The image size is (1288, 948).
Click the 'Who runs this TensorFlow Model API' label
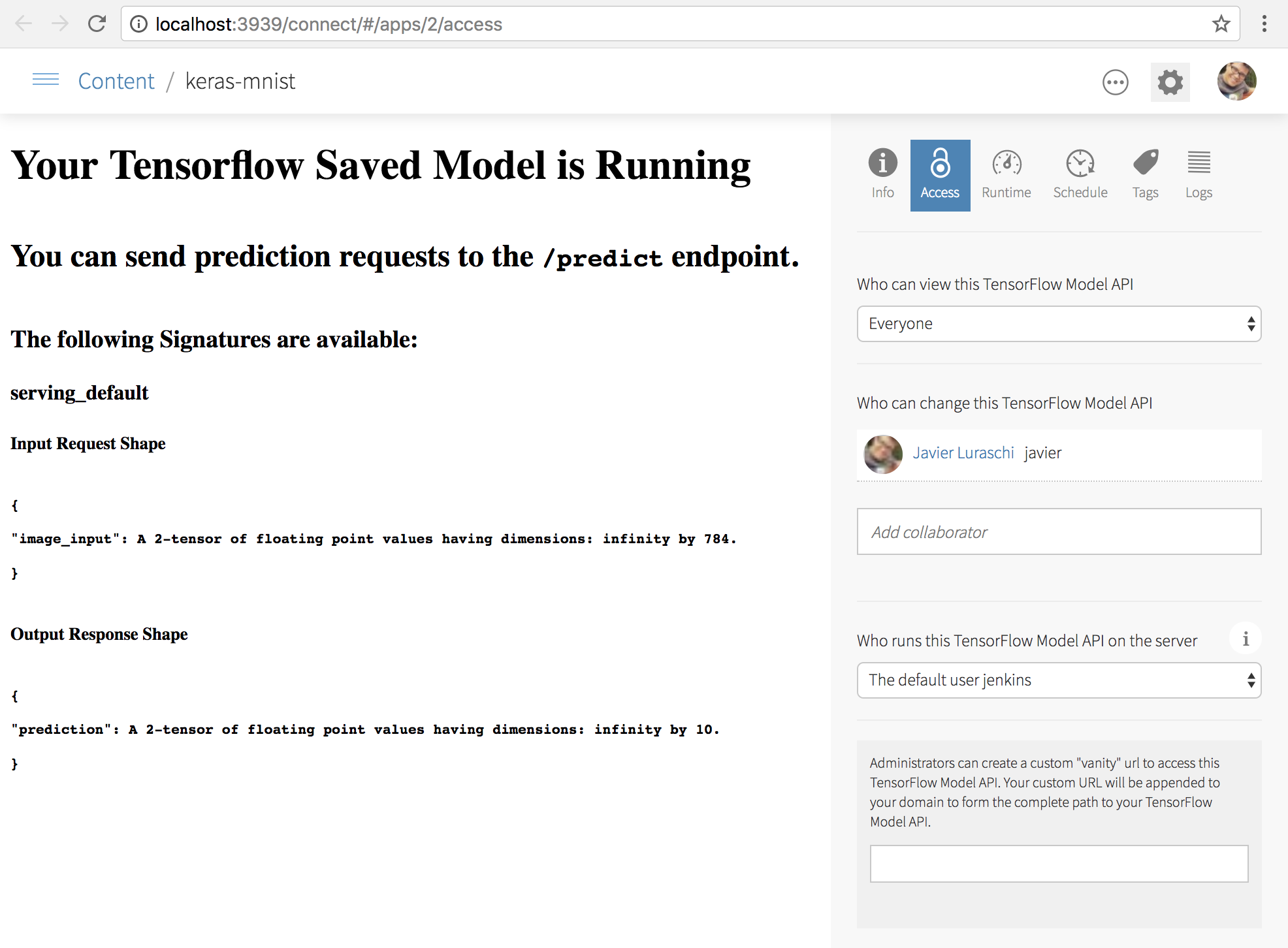(1027, 640)
